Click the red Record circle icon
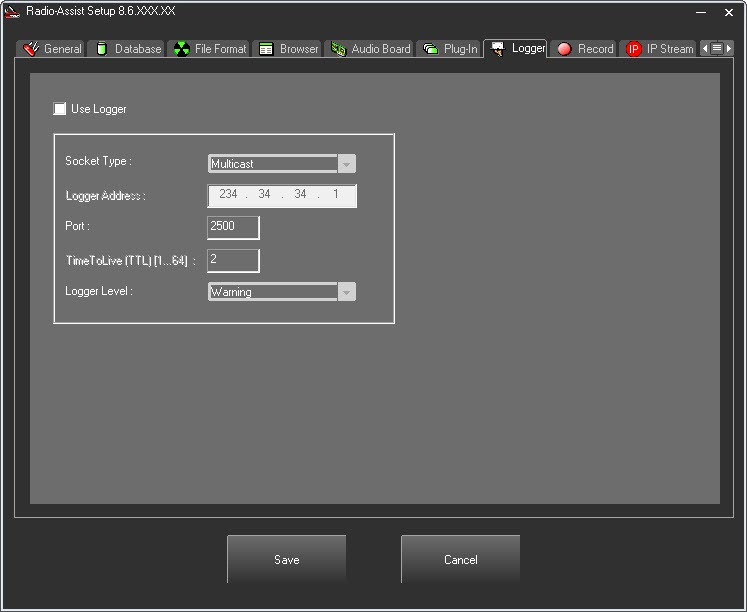 (564, 49)
